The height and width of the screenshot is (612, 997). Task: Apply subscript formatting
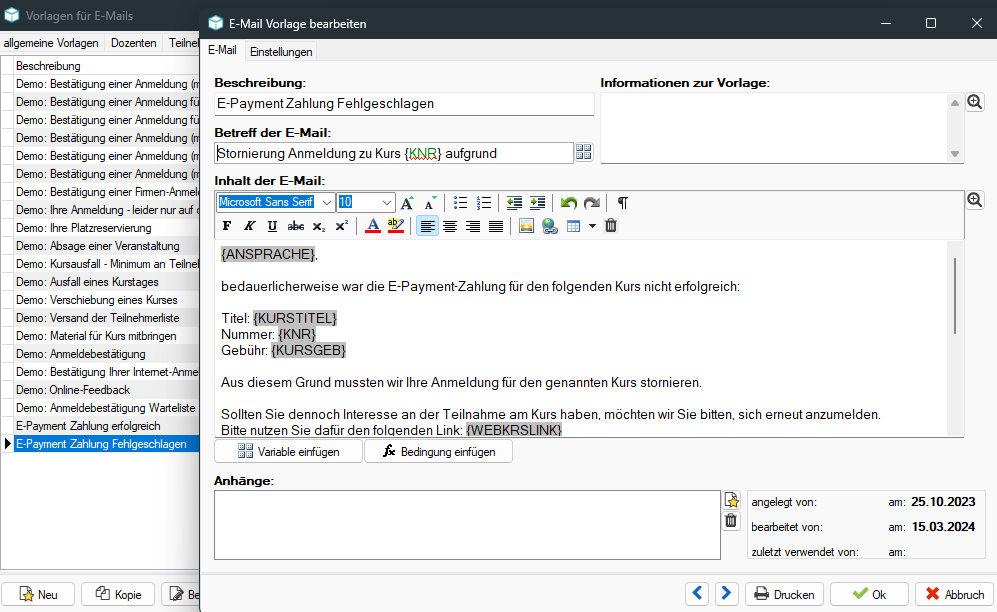pyautogui.click(x=319, y=226)
